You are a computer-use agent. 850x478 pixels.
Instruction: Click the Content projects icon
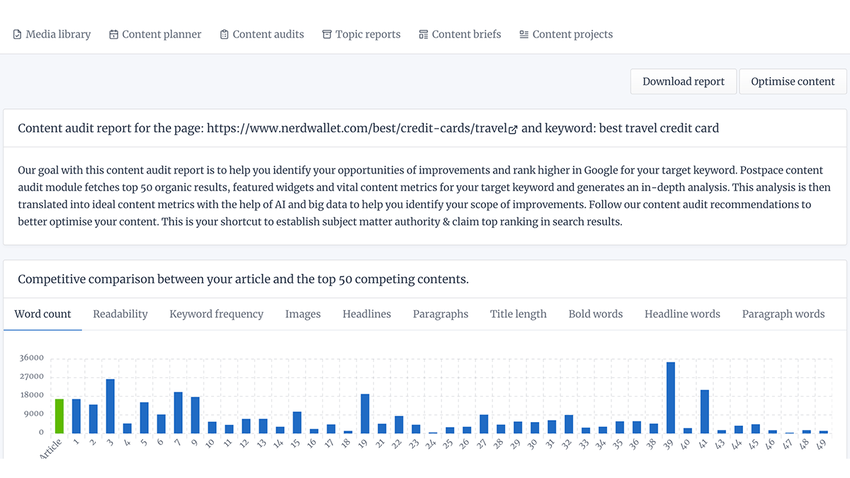pyautogui.click(x=524, y=35)
